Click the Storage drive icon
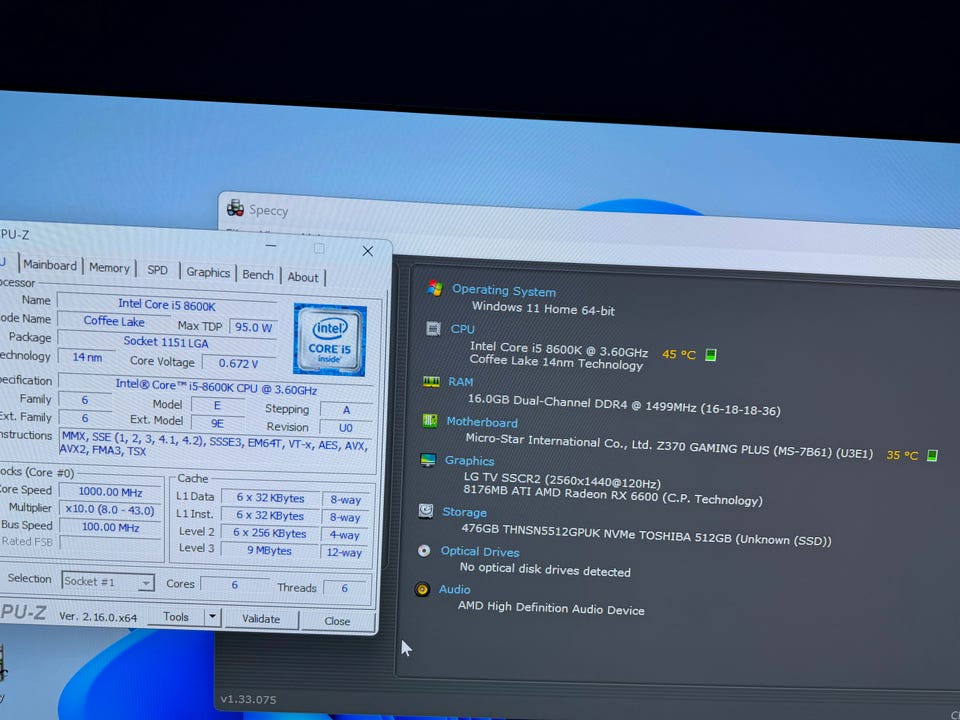Screen dimensions: 960x720 click(426, 511)
